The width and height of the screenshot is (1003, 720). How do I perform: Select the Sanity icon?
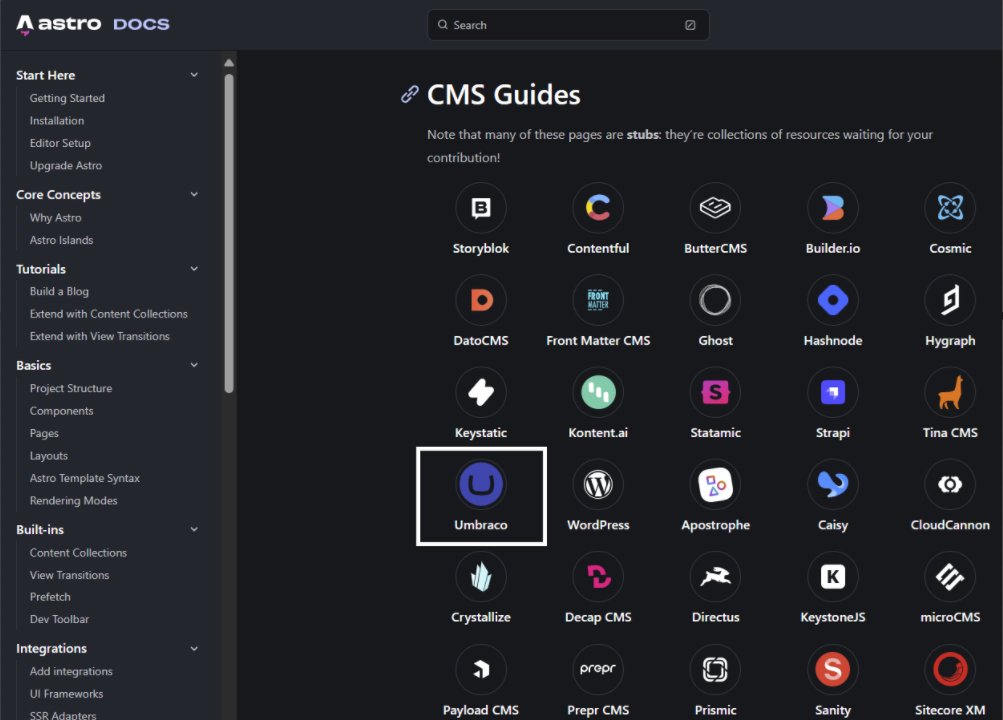click(x=833, y=669)
